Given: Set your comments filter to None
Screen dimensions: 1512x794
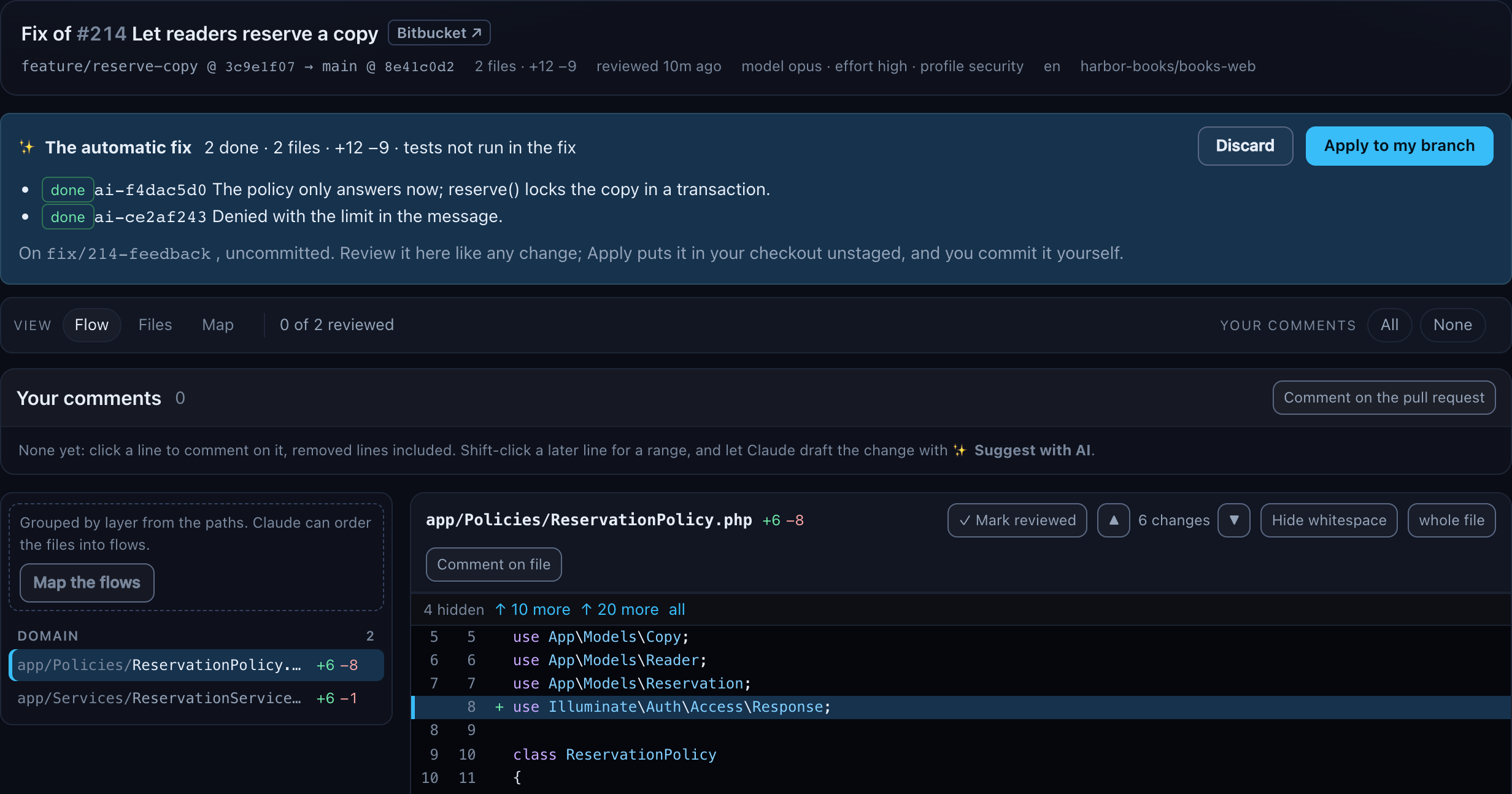Looking at the screenshot, I should point(1452,325).
